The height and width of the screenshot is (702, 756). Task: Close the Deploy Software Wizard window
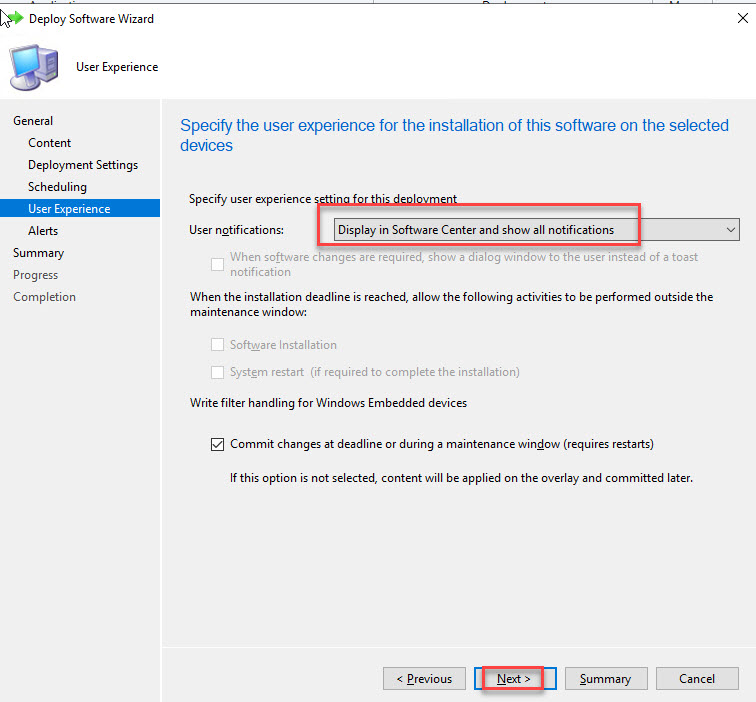click(x=736, y=18)
